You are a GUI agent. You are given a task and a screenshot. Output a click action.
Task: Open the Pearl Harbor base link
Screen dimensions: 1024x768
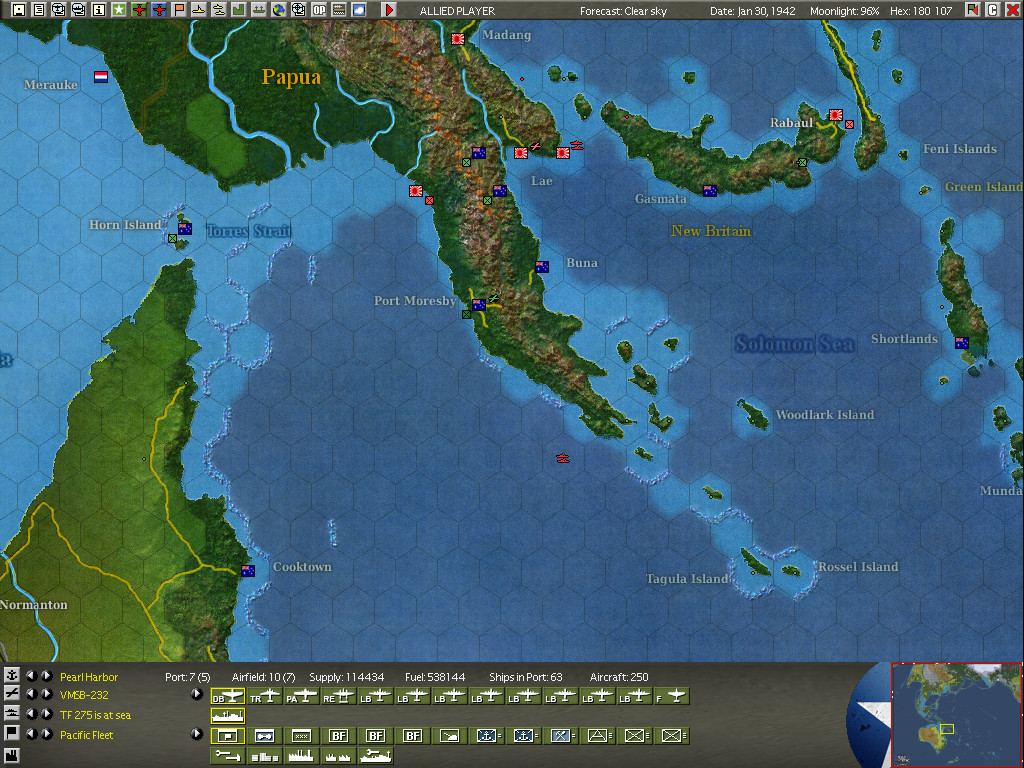[89, 677]
